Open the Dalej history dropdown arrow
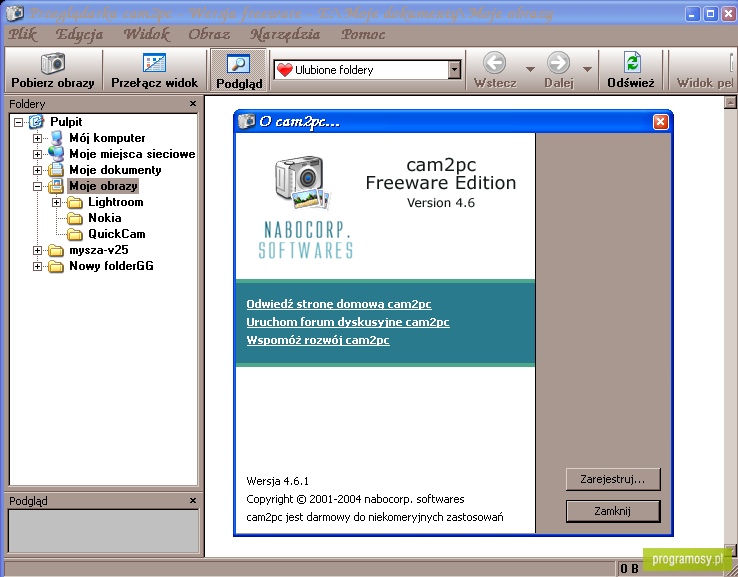This screenshot has height=577, width=738. point(587,69)
